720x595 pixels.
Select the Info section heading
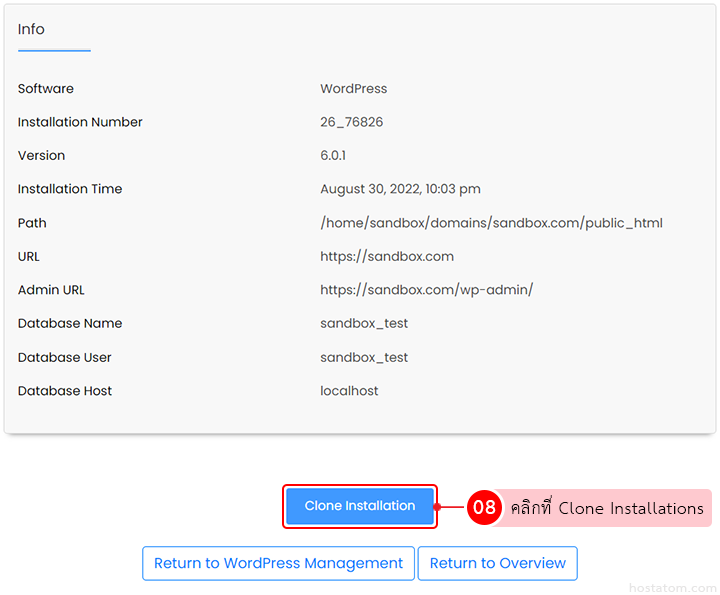pos(31,29)
